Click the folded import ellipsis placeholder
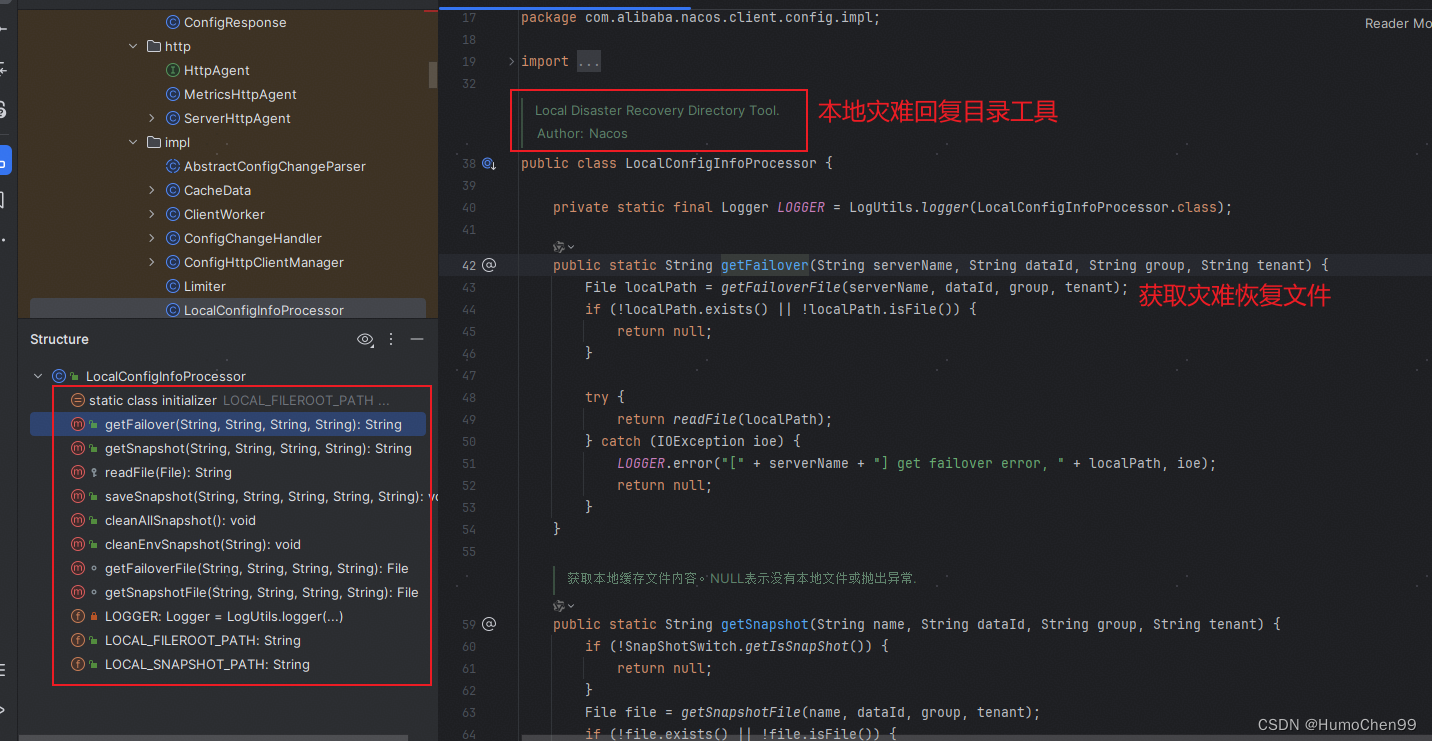 [x=589, y=61]
